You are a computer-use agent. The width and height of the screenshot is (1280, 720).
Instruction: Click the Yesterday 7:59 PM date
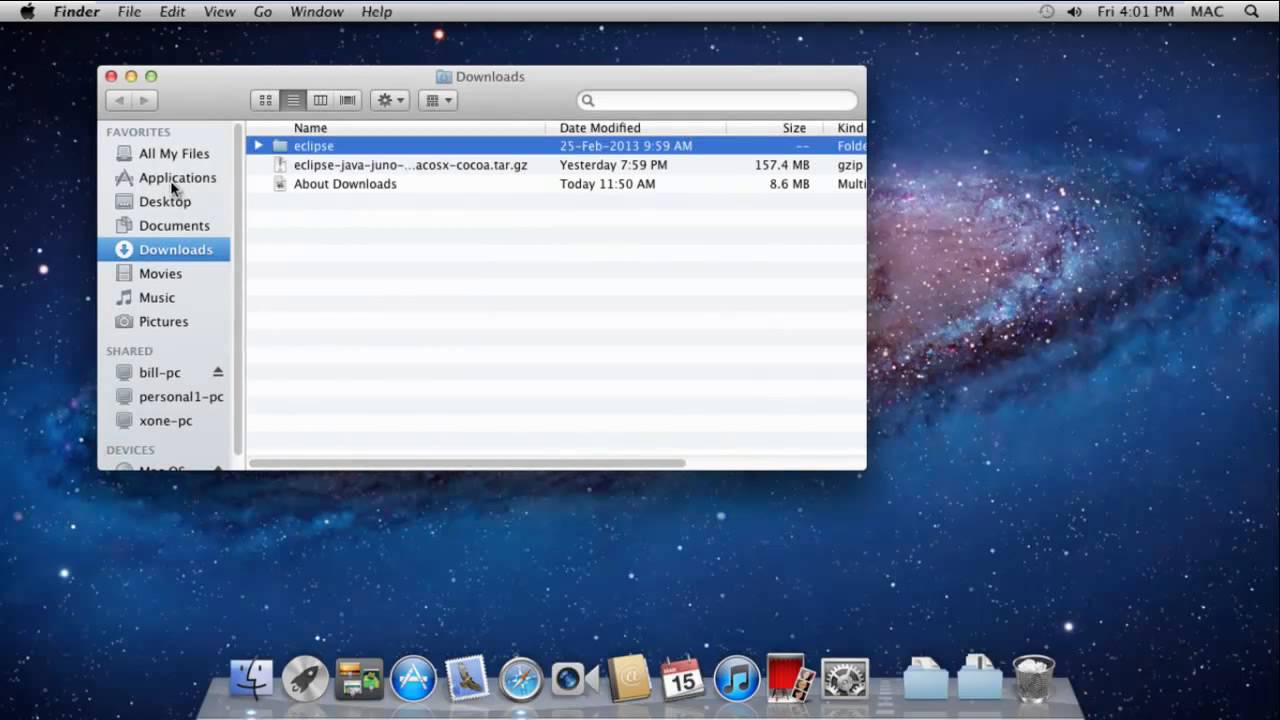[x=613, y=164]
